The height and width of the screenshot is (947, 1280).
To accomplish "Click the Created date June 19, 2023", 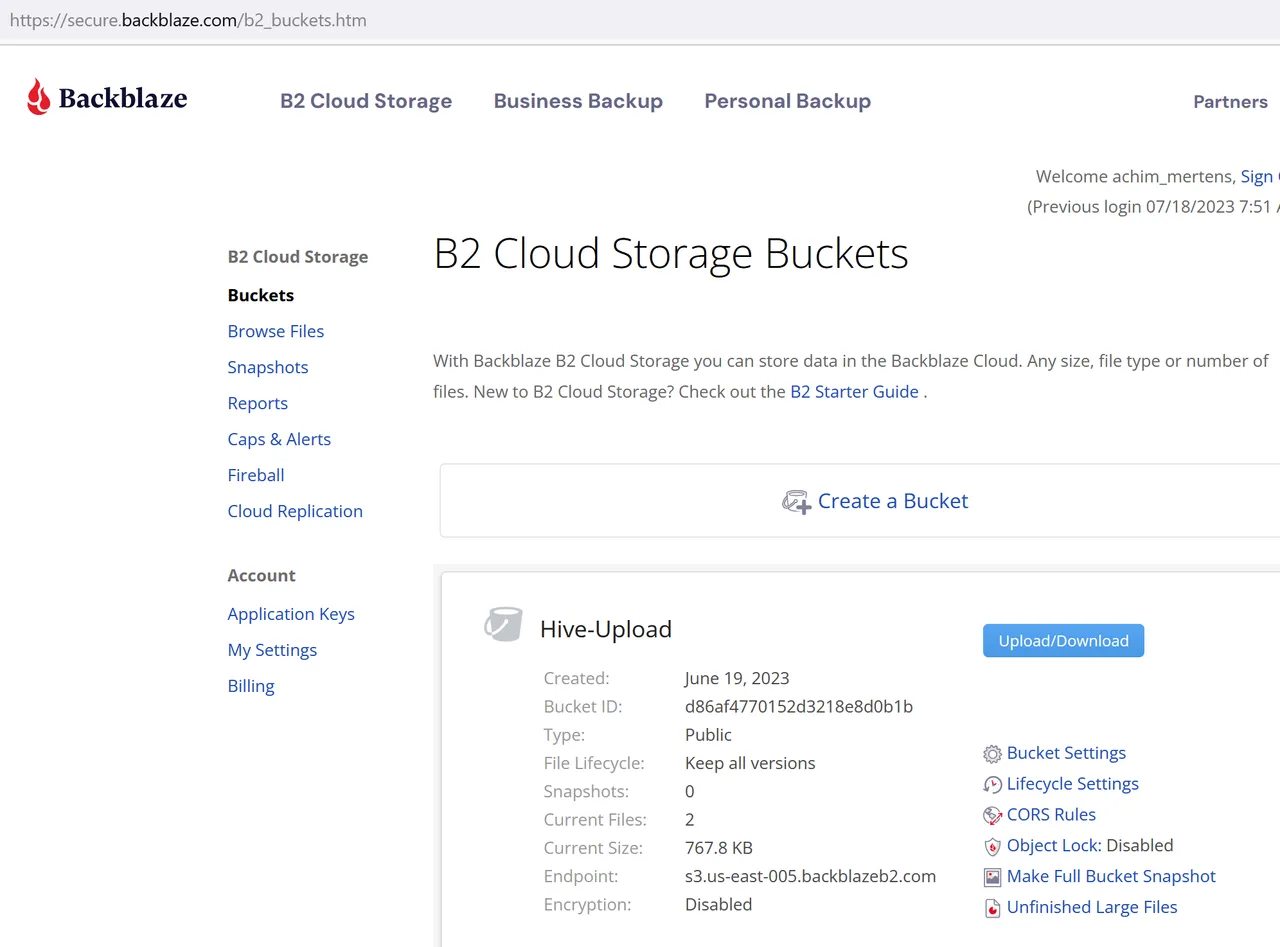I will pos(737,678).
